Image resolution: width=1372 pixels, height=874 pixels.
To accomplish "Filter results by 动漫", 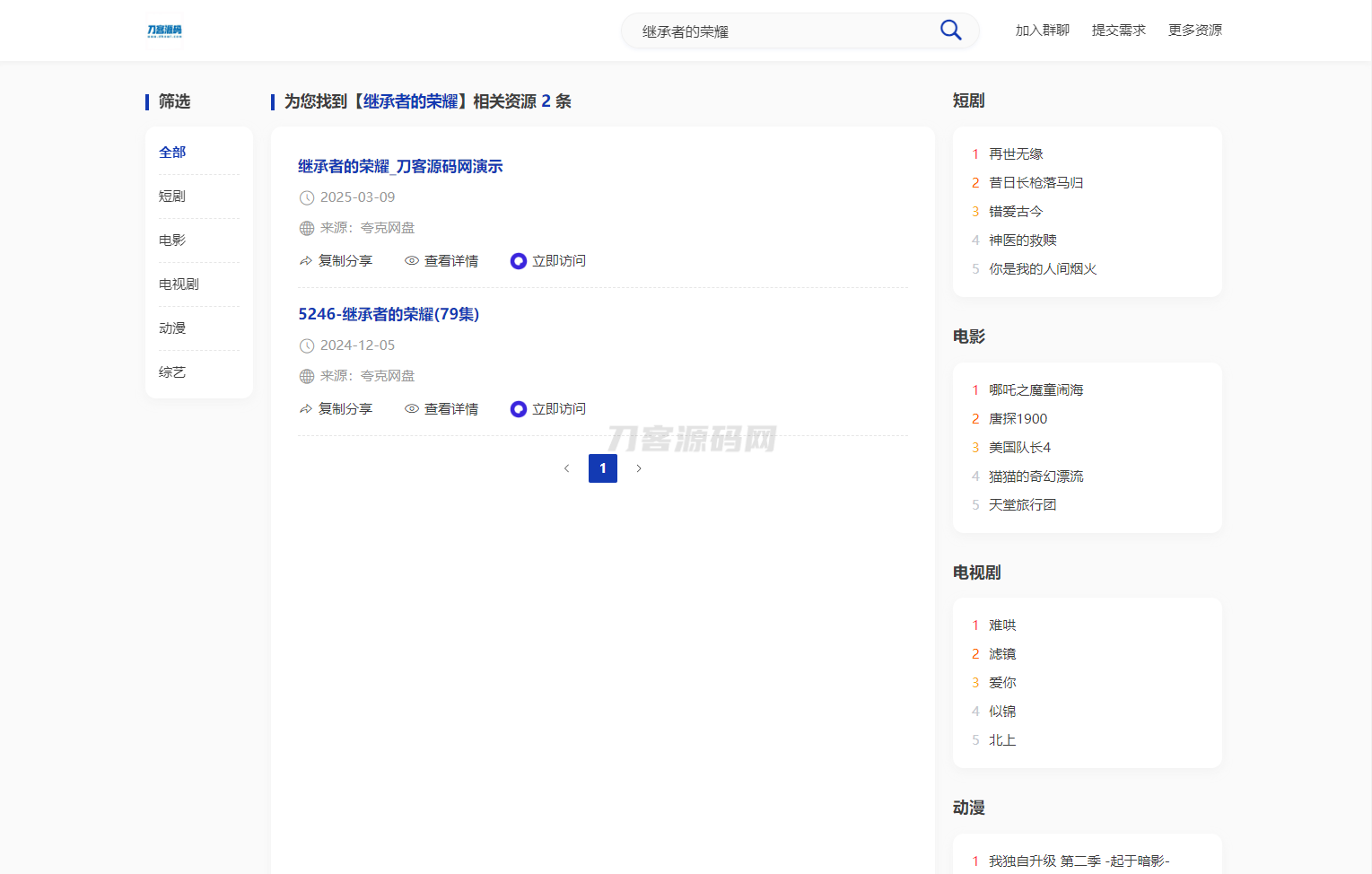I will [172, 328].
